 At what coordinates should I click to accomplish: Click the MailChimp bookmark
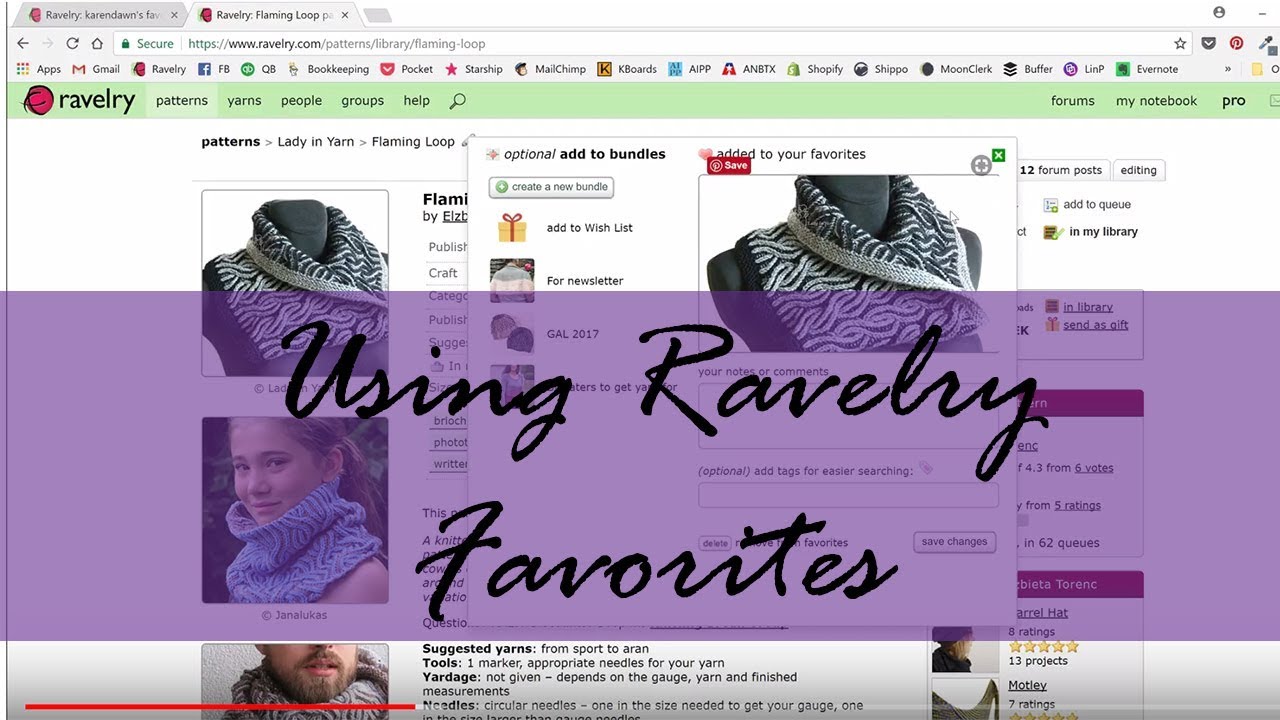(550, 69)
